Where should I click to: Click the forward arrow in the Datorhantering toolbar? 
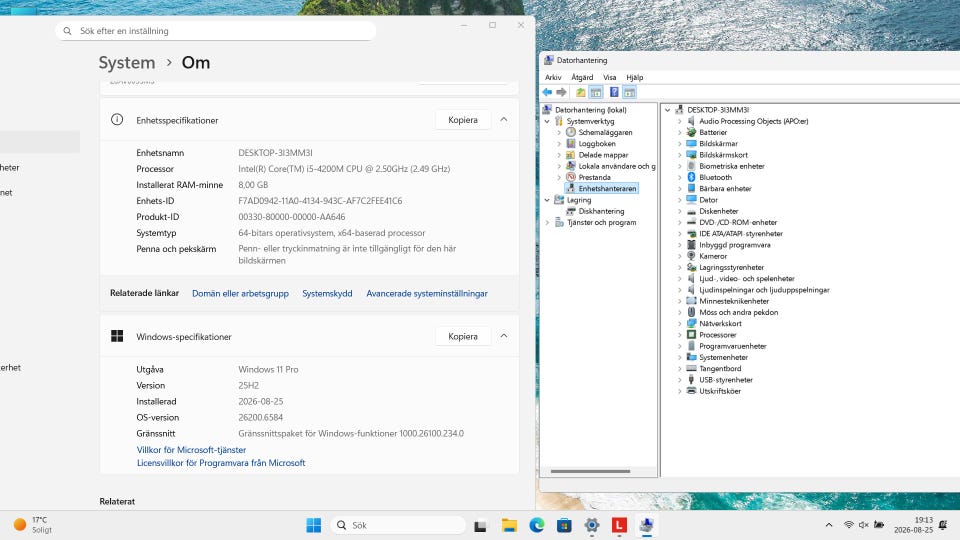[561, 92]
